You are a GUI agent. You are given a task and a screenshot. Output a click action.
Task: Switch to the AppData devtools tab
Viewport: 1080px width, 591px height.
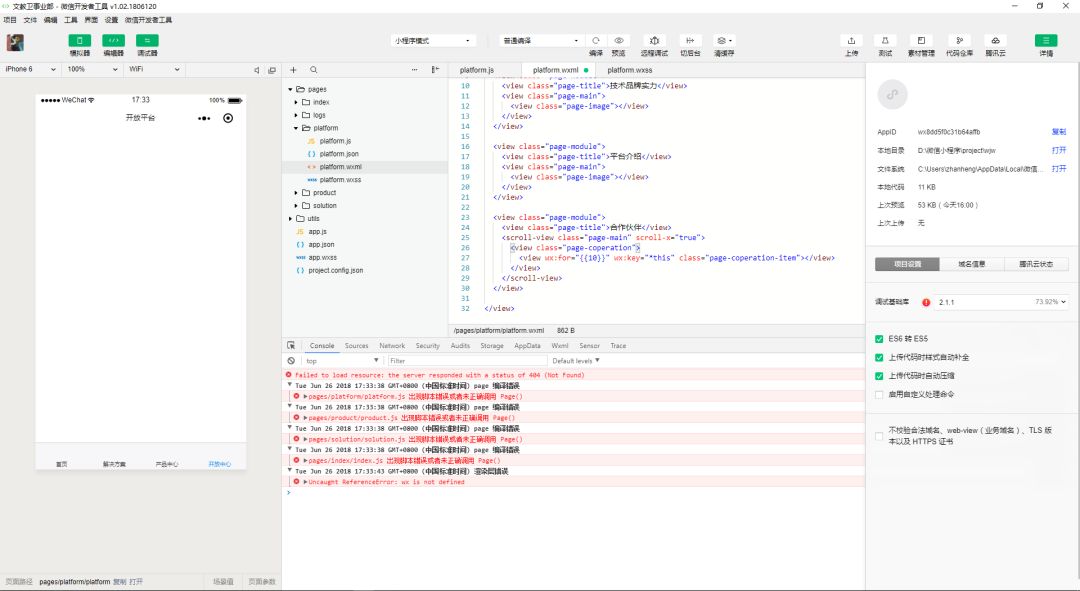click(x=527, y=346)
